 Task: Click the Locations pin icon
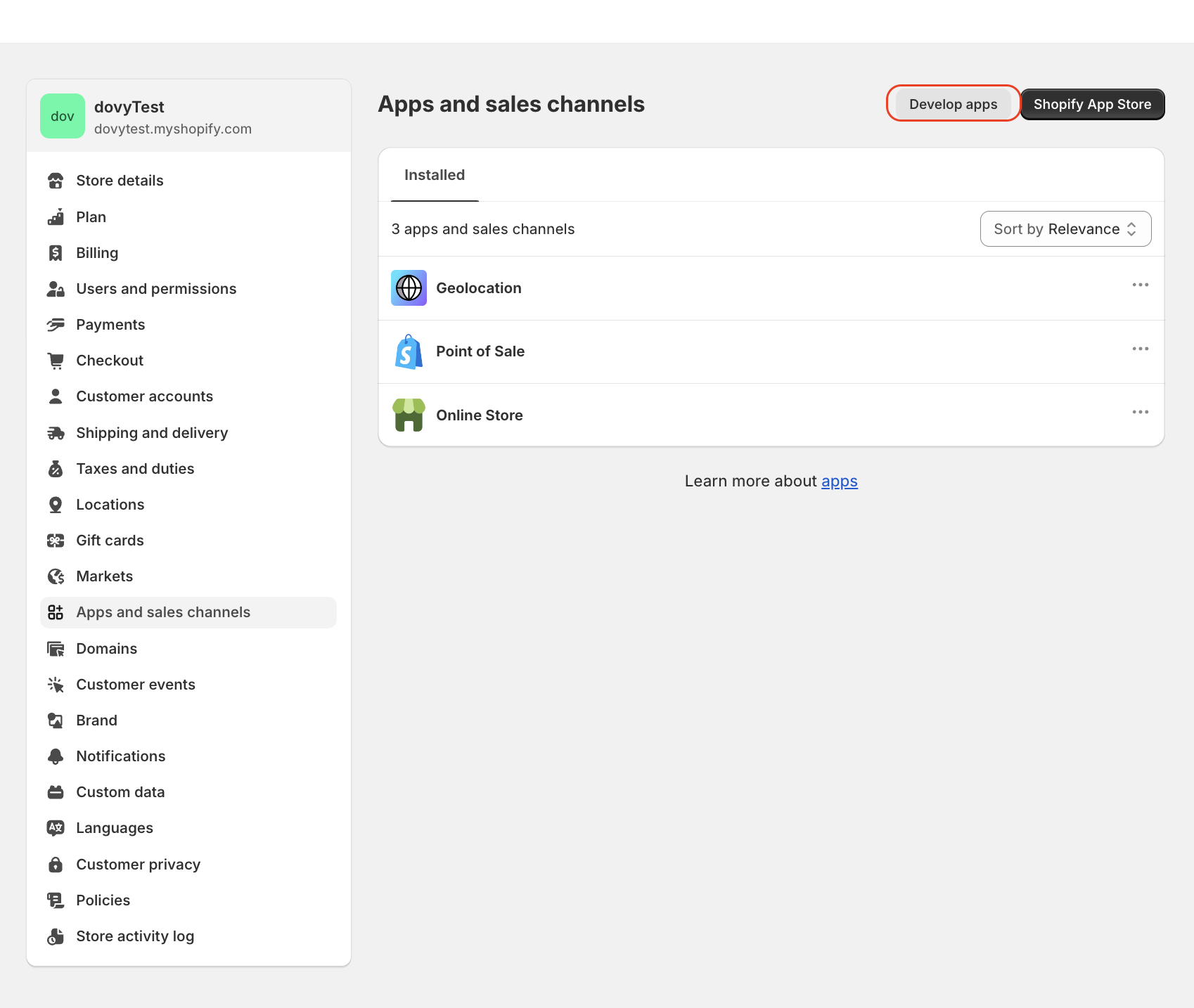(x=56, y=505)
